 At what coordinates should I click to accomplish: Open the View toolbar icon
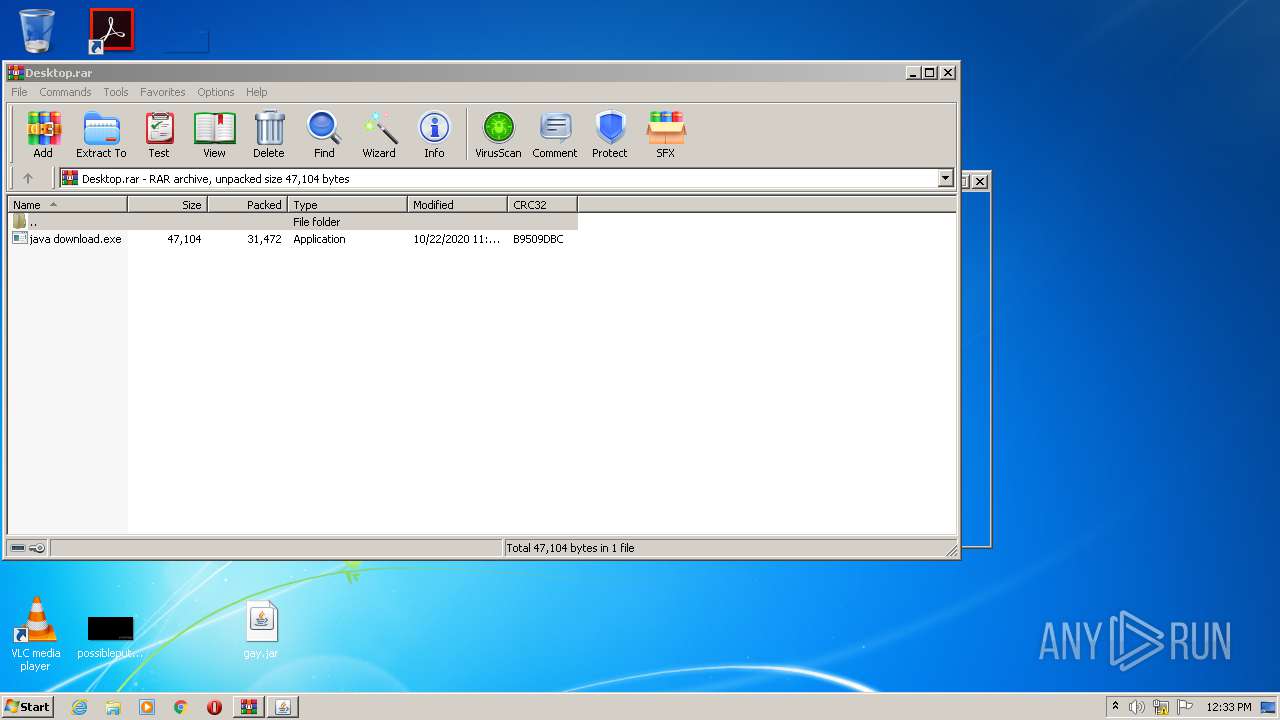click(214, 135)
